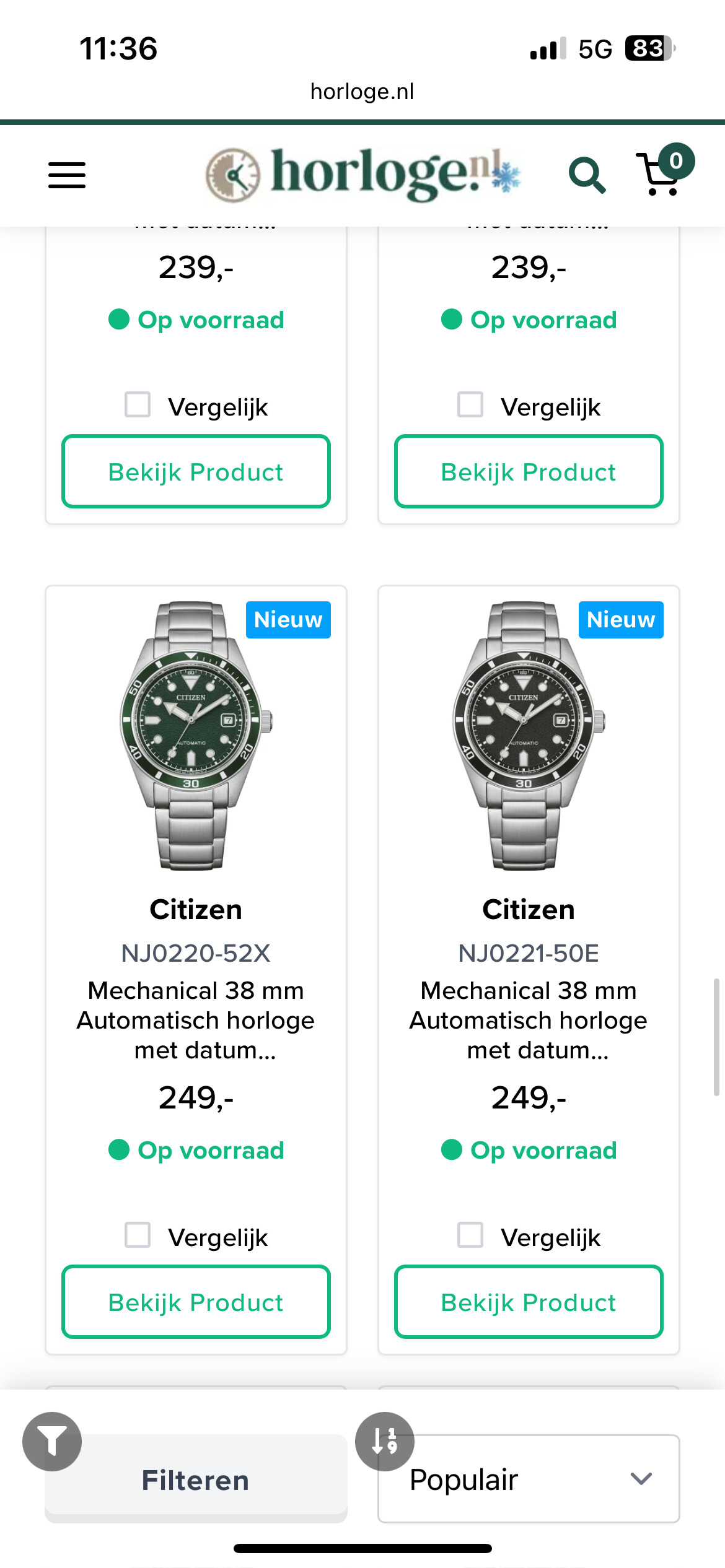Open the Filteren panel
This screenshot has height=1568, width=725.
(x=196, y=1479)
